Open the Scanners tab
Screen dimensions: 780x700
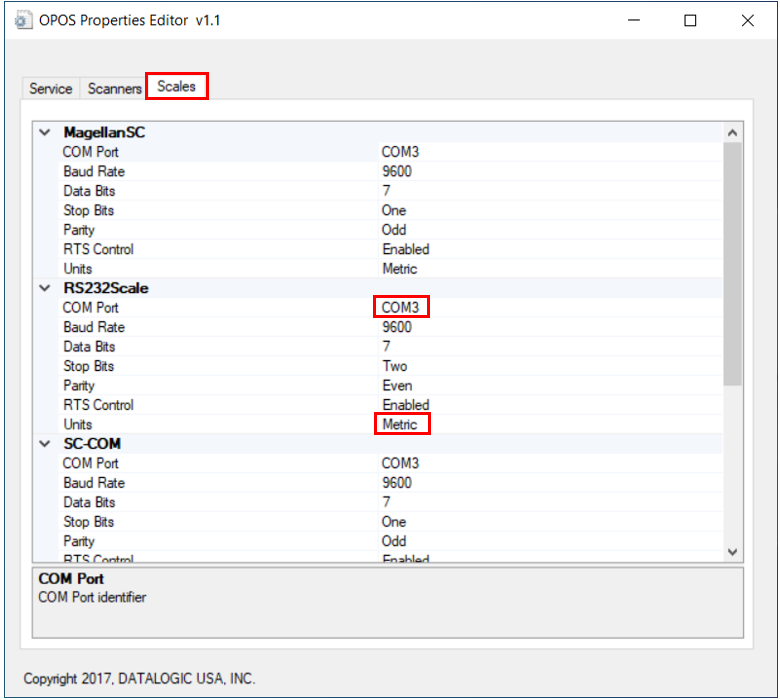point(114,89)
